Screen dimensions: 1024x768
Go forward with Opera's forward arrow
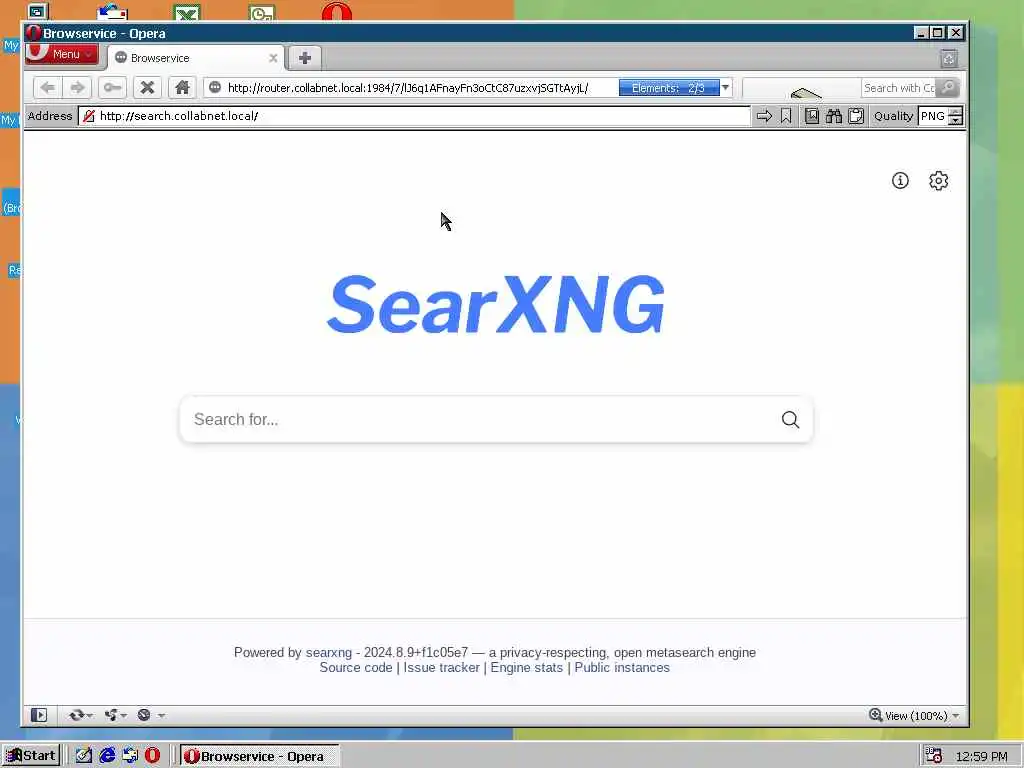pos(77,88)
